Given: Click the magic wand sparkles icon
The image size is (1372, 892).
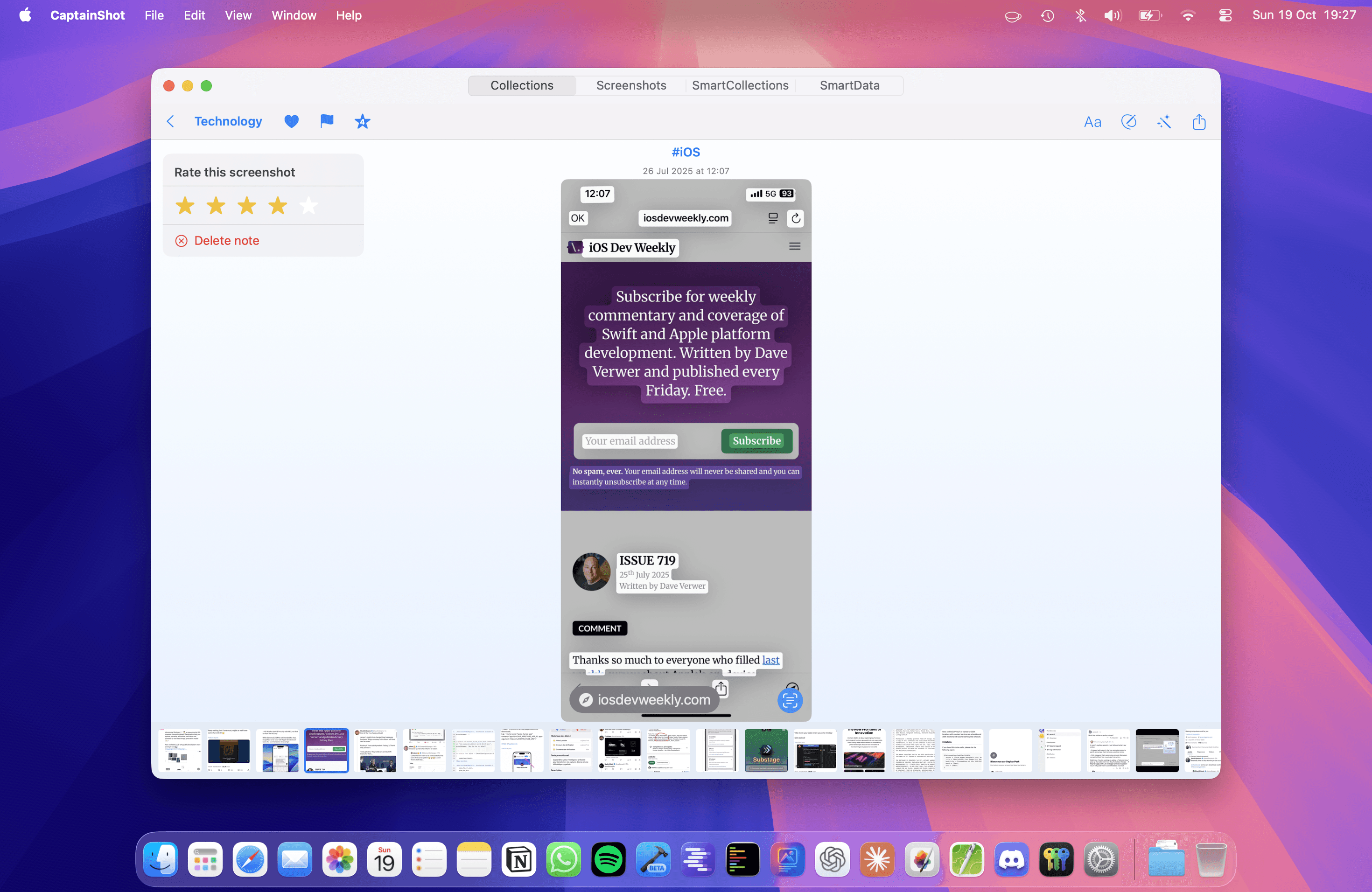Looking at the screenshot, I should click(x=1164, y=122).
